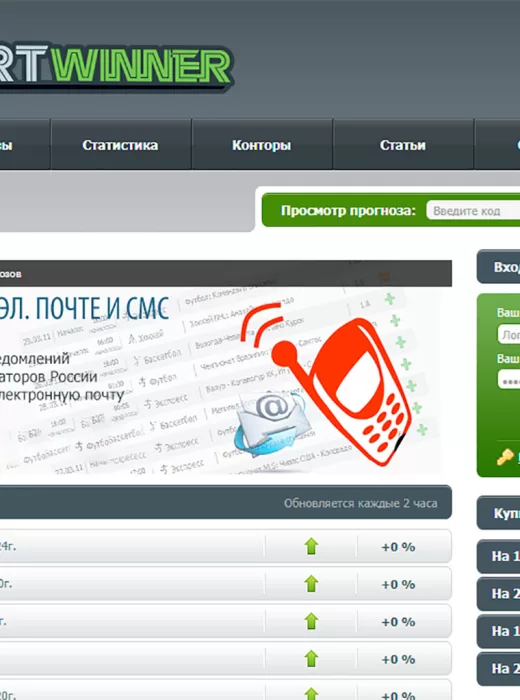The image size is (520, 700).
Task: Go to the Конторы section
Action: 262,145
